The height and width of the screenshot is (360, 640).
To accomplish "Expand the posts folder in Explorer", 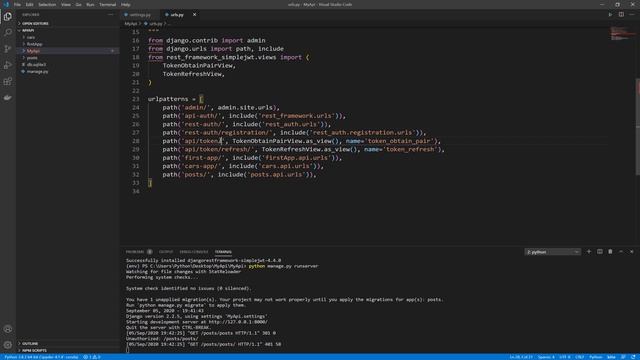I will [67, 58].
